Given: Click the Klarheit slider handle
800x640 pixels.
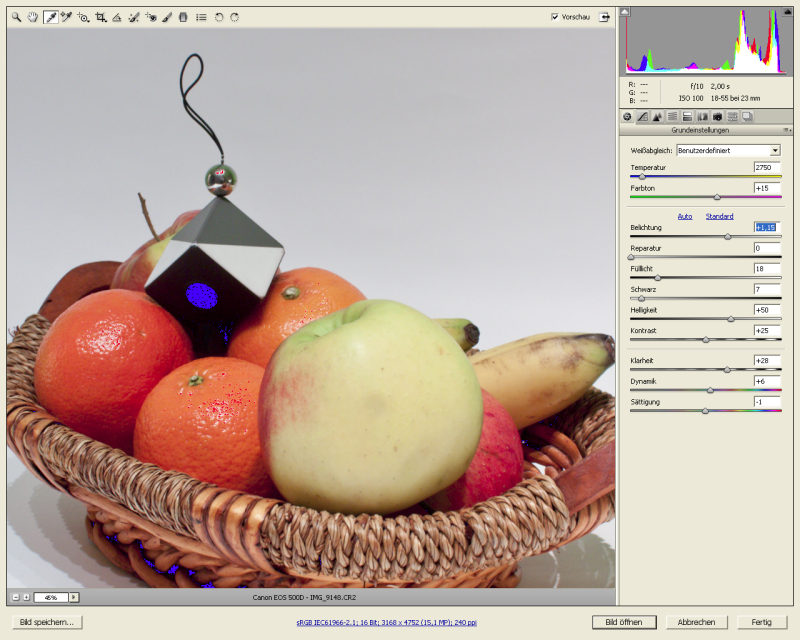Looking at the screenshot, I should (x=727, y=370).
